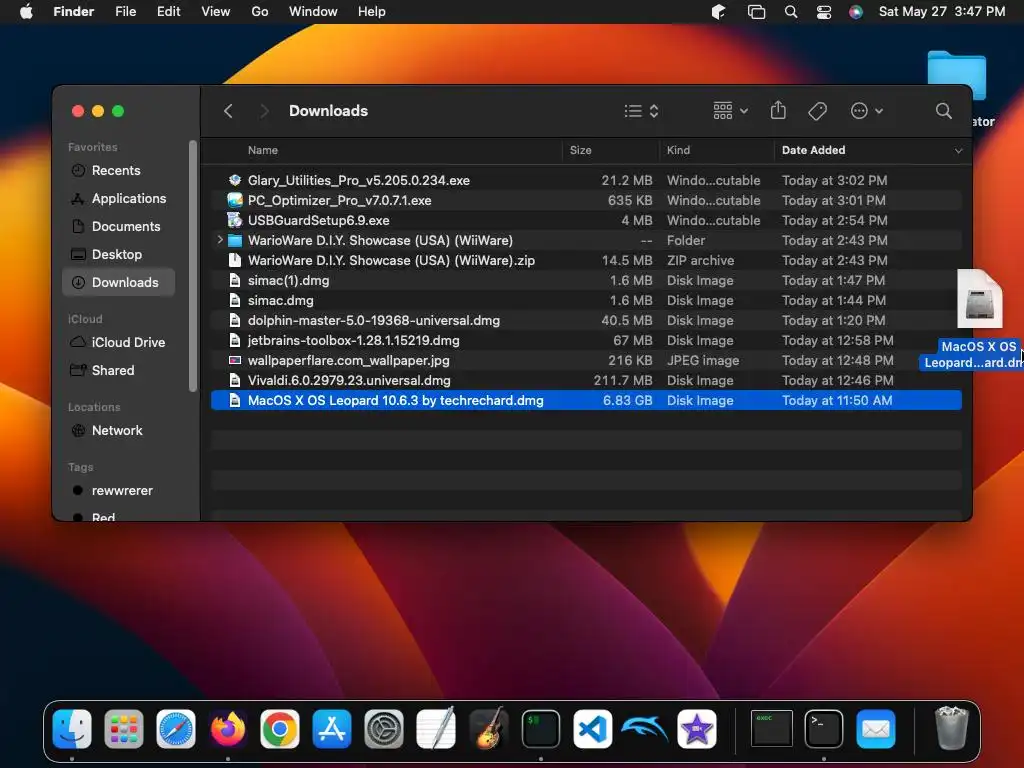Image resolution: width=1024 pixels, height=768 pixels.
Task: Select Glary_Utilities_Pro_v5.205.0.234.exe
Action: pyautogui.click(x=586, y=180)
